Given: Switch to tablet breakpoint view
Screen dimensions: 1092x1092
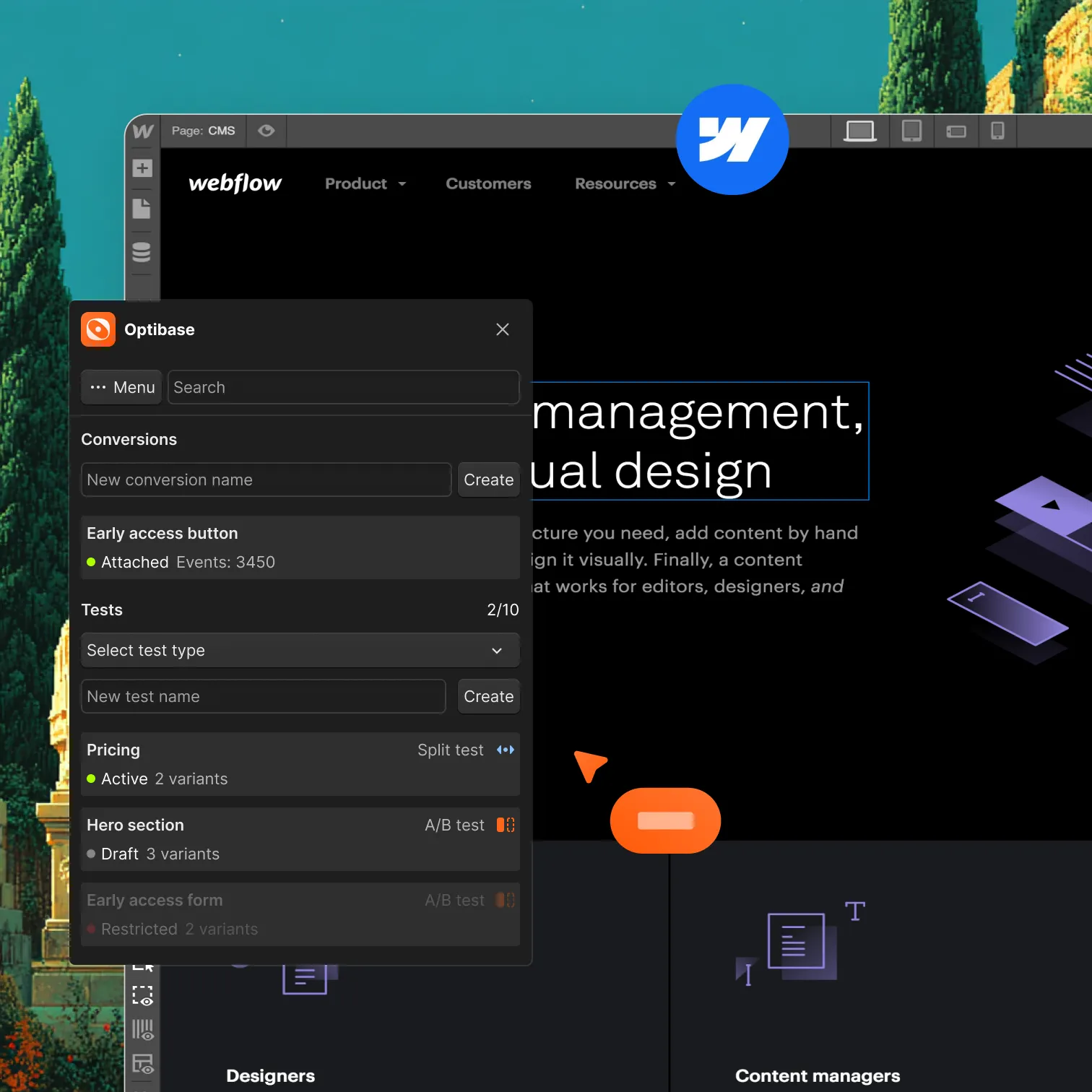Looking at the screenshot, I should point(911,131).
